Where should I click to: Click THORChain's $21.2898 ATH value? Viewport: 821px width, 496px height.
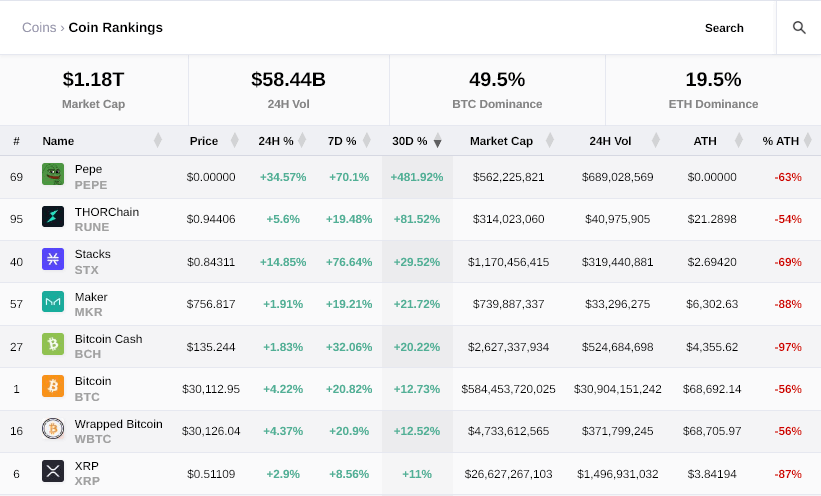(x=712, y=219)
